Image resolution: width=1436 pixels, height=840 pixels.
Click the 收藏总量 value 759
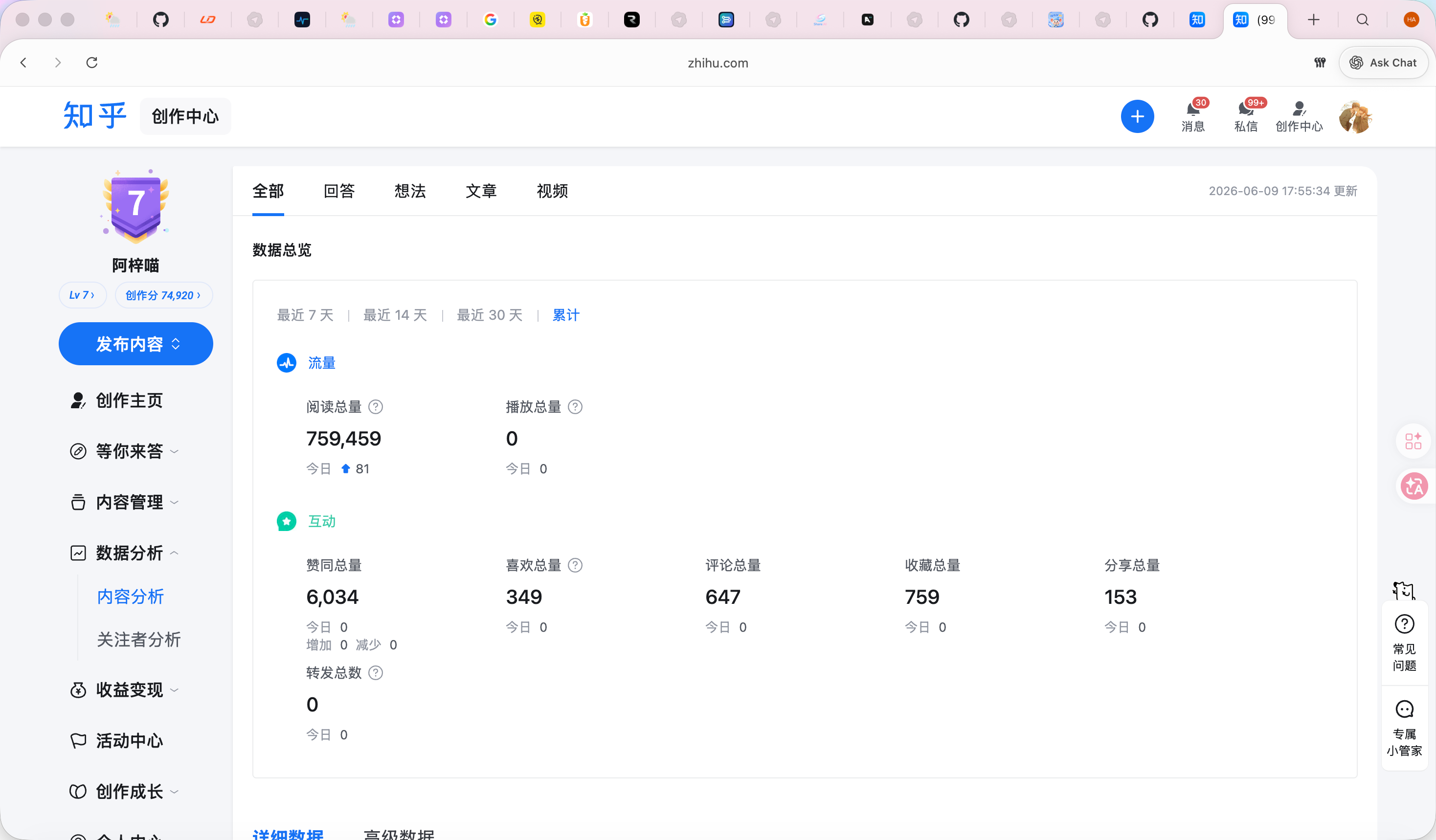922,596
